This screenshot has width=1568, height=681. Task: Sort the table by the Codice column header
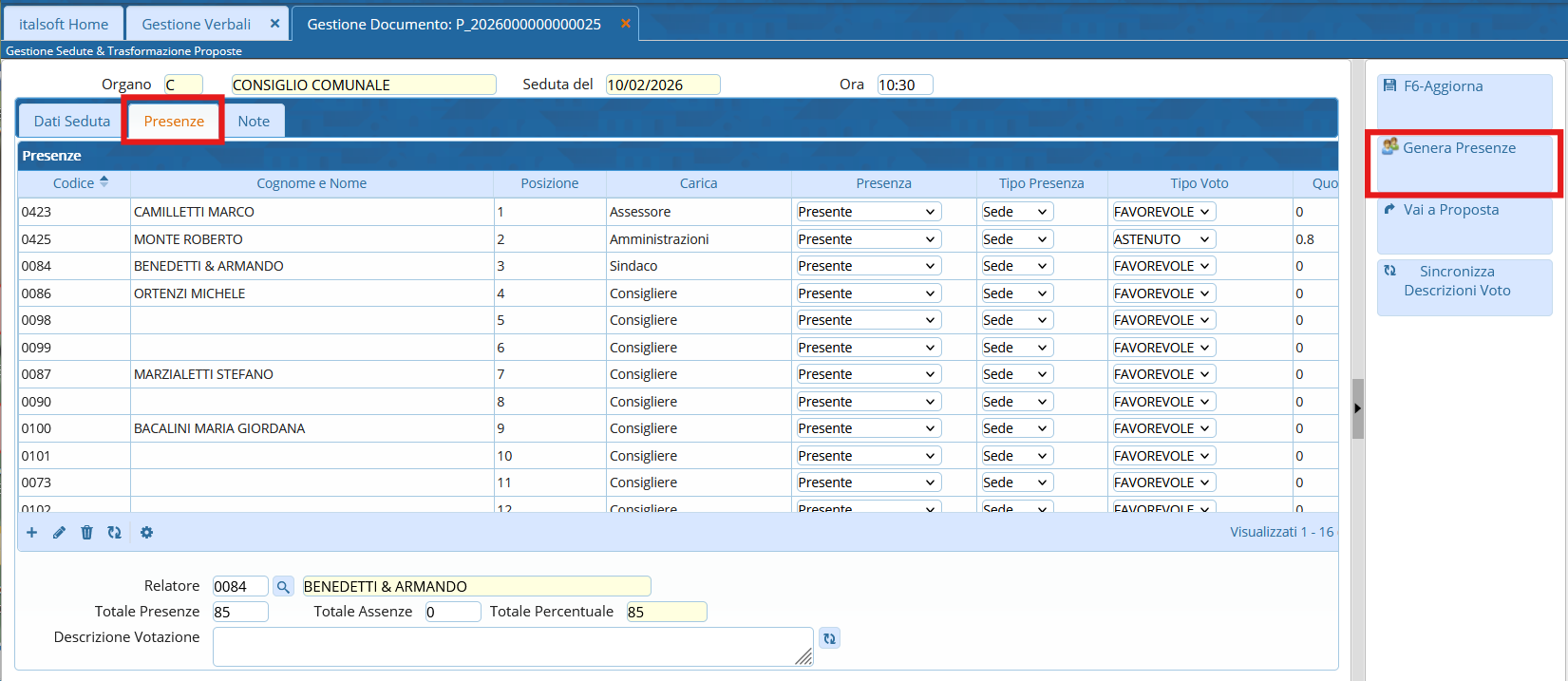(74, 183)
